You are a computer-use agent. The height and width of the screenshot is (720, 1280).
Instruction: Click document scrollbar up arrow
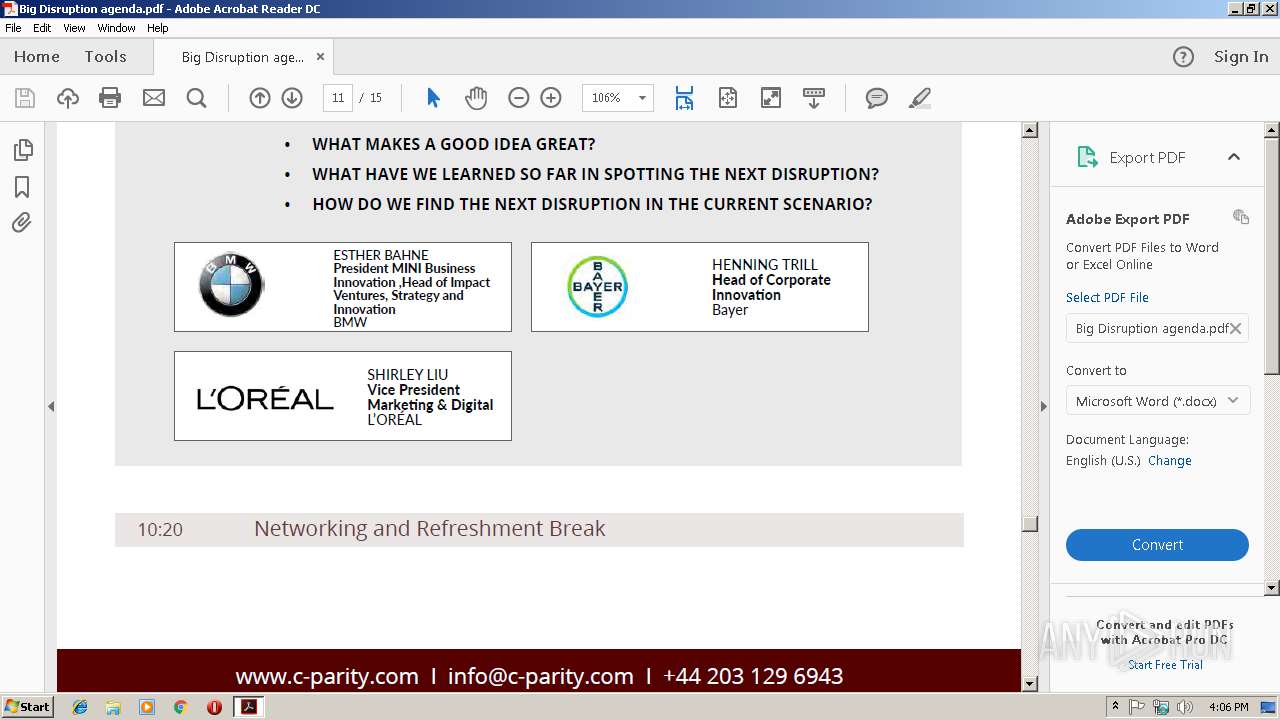(x=1029, y=131)
